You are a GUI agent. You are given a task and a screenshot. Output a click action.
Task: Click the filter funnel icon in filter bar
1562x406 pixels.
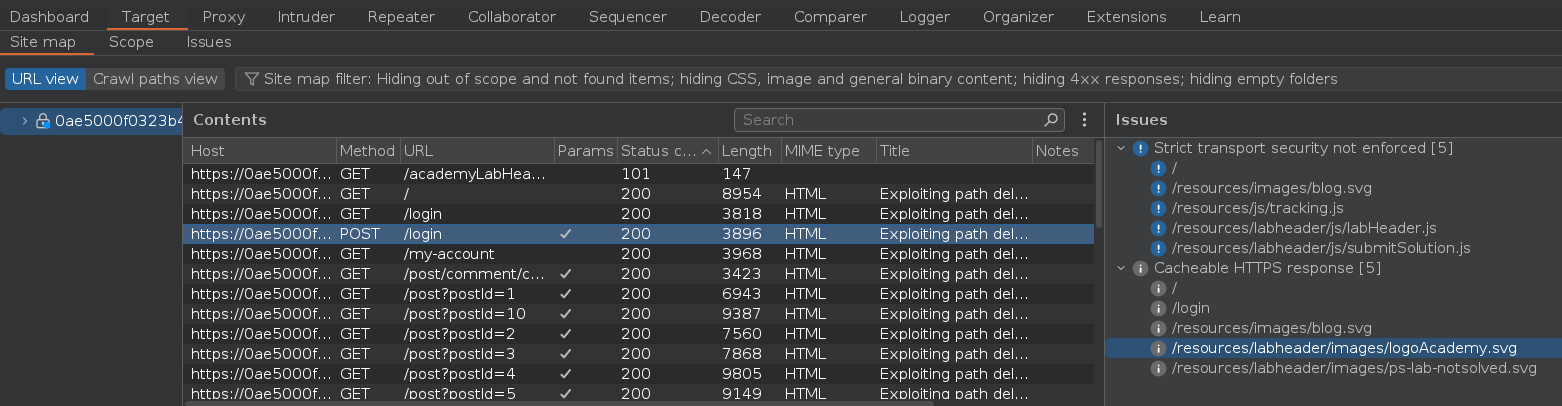tap(252, 79)
